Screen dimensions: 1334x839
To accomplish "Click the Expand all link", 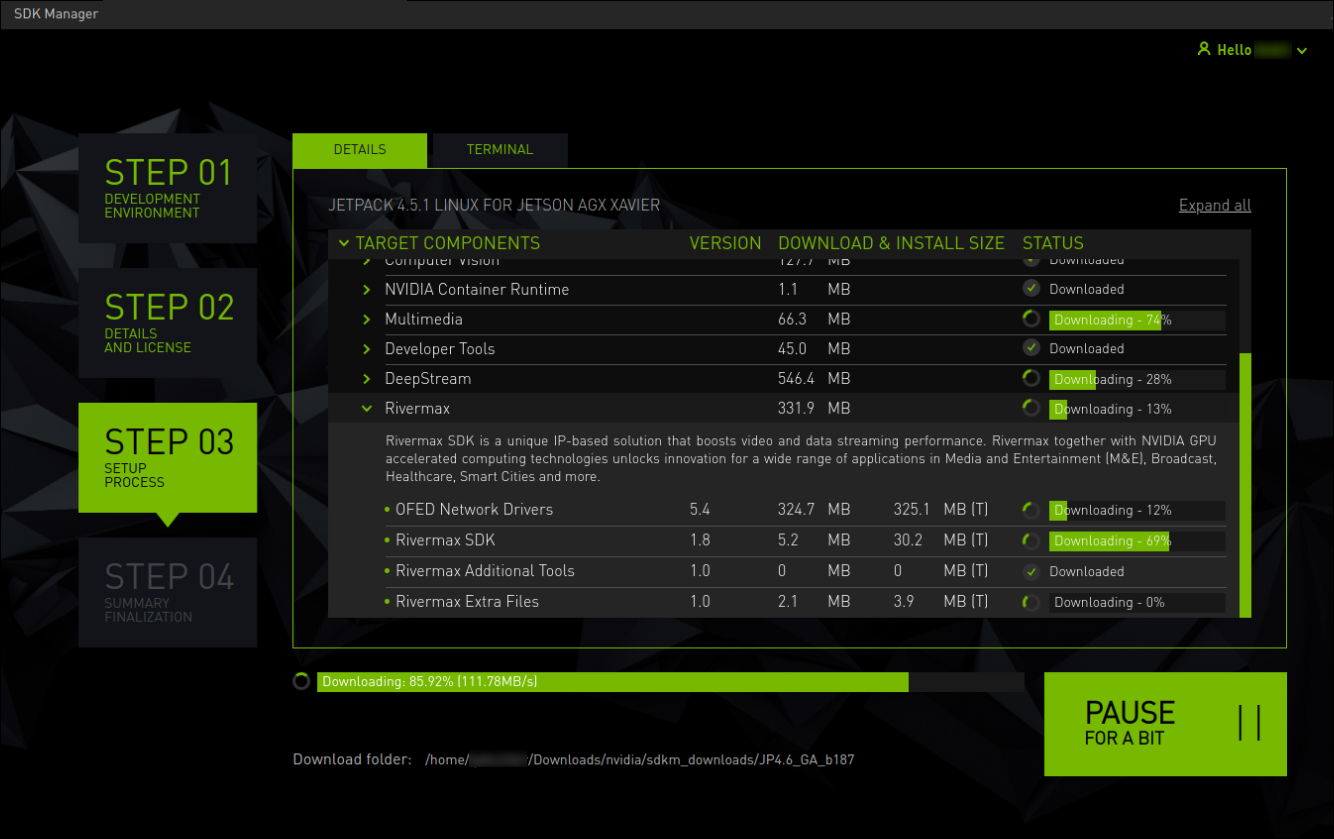I will point(1215,206).
